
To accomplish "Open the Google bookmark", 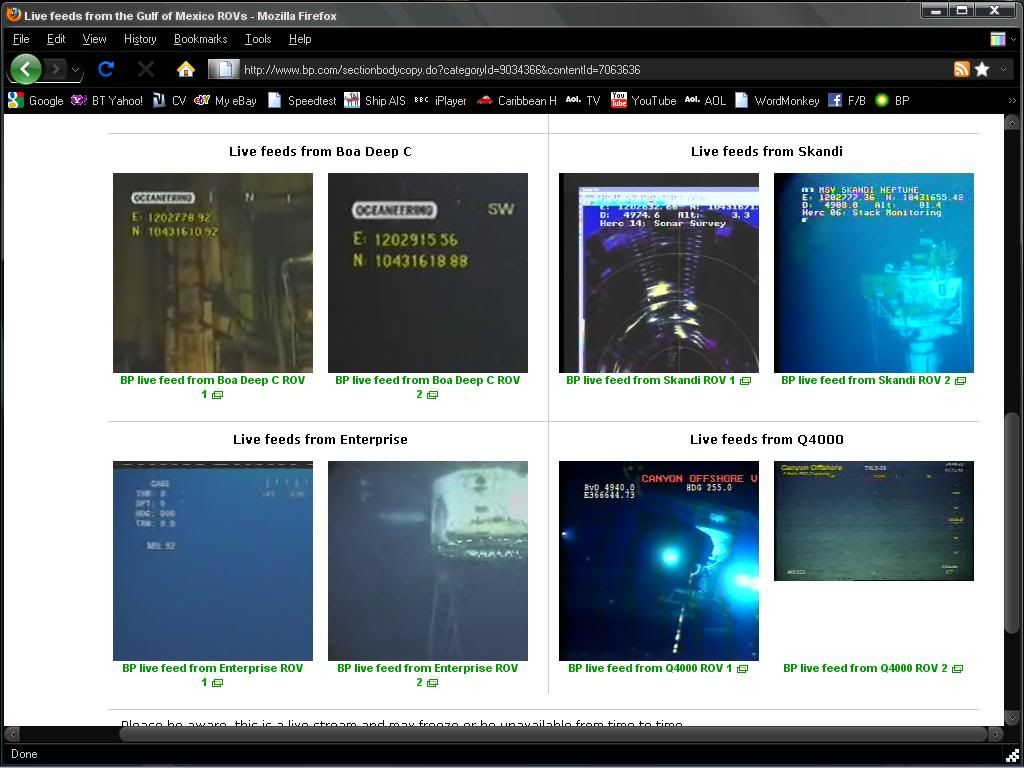I will tap(36, 101).
